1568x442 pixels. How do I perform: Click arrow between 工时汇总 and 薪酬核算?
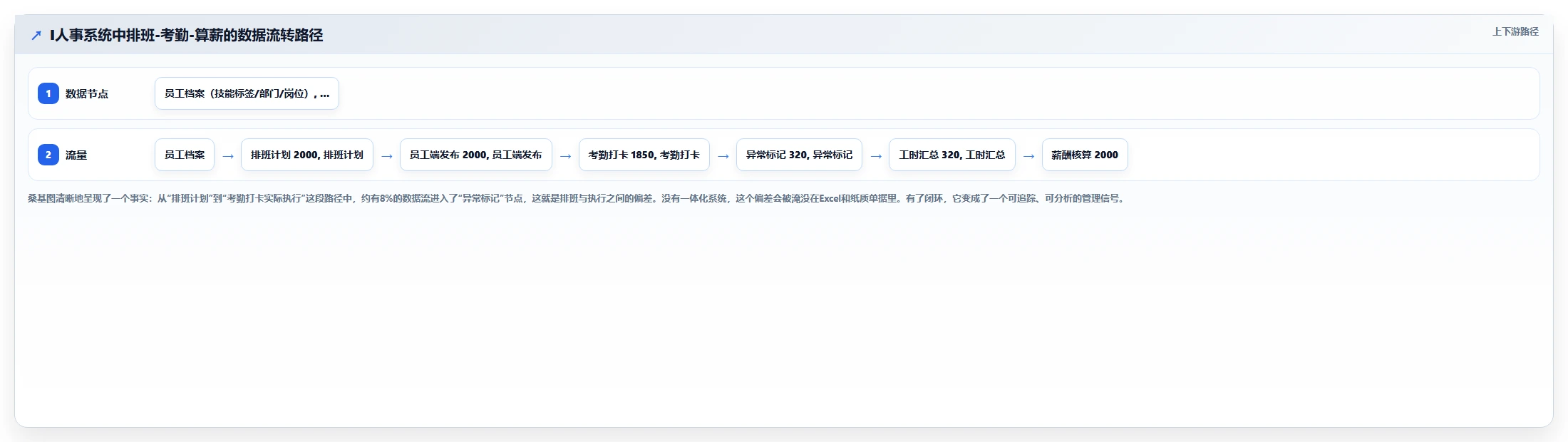(x=1029, y=156)
